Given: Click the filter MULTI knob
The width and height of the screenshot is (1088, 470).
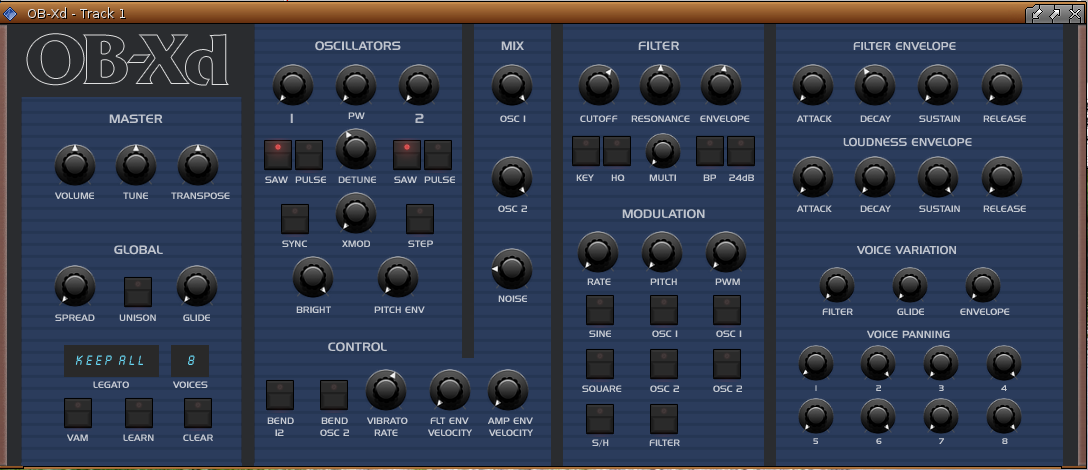Looking at the screenshot, I should (663, 151).
